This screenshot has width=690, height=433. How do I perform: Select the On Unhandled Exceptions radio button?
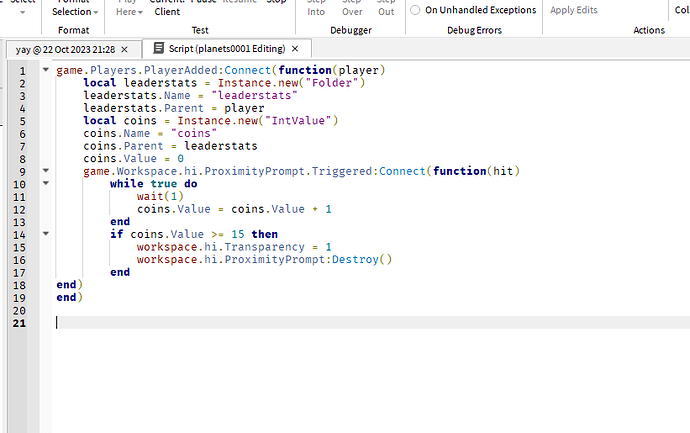(x=416, y=10)
